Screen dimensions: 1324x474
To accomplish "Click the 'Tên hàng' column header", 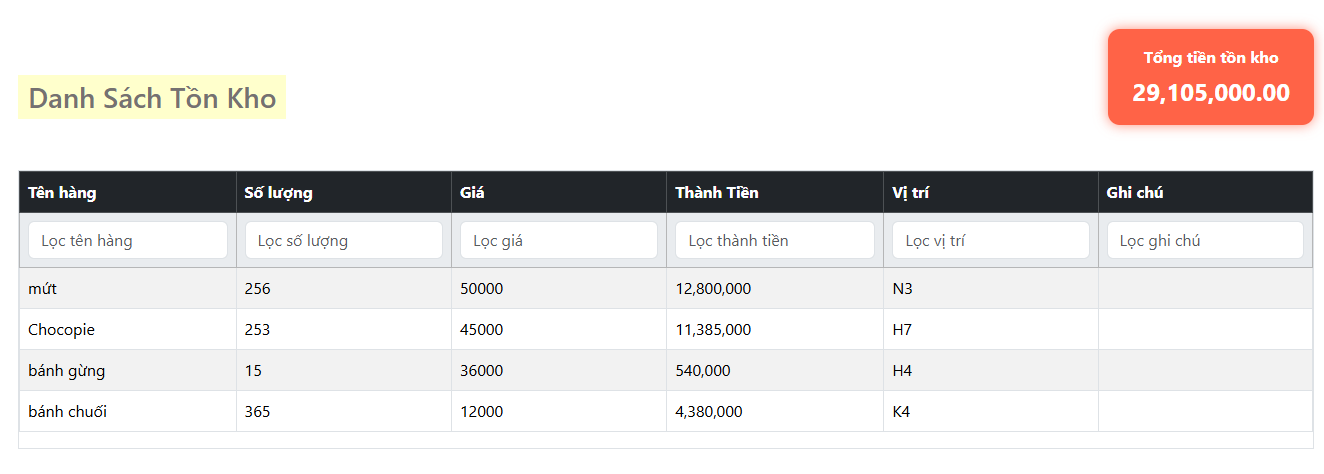I will pyautogui.click(x=62, y=192).
